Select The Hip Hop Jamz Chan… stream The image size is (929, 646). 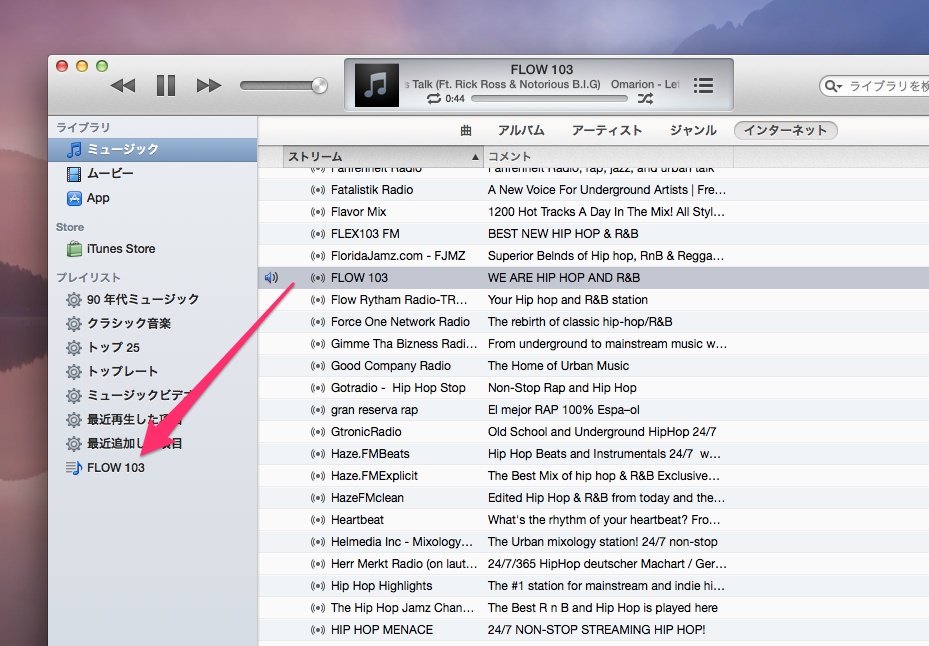pos(402,608)
